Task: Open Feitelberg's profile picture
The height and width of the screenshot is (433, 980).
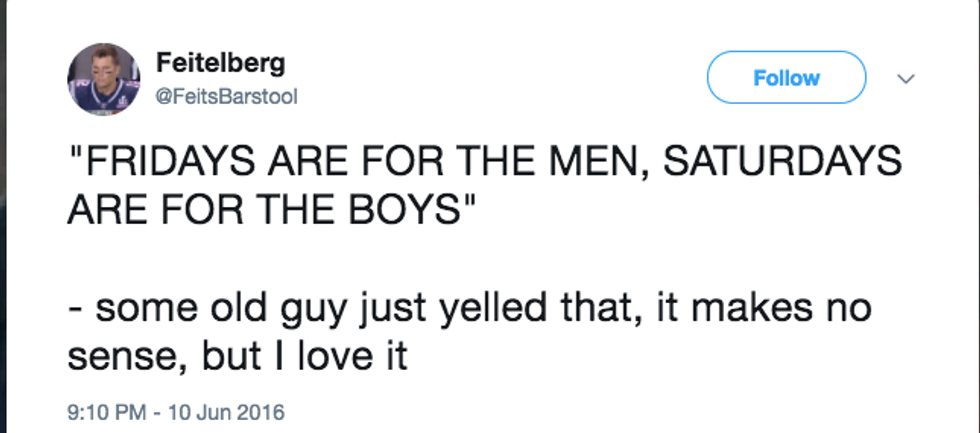Action: click(103, 79)
